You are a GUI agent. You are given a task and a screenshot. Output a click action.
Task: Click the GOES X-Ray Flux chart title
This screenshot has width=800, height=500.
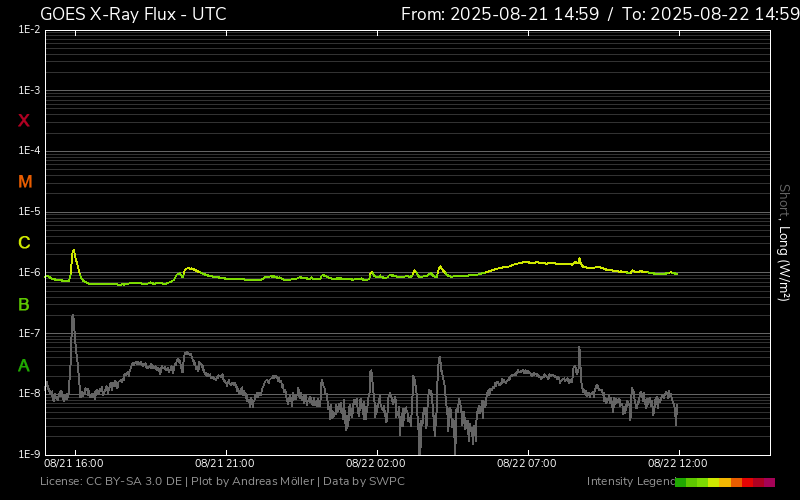point(133,14)
